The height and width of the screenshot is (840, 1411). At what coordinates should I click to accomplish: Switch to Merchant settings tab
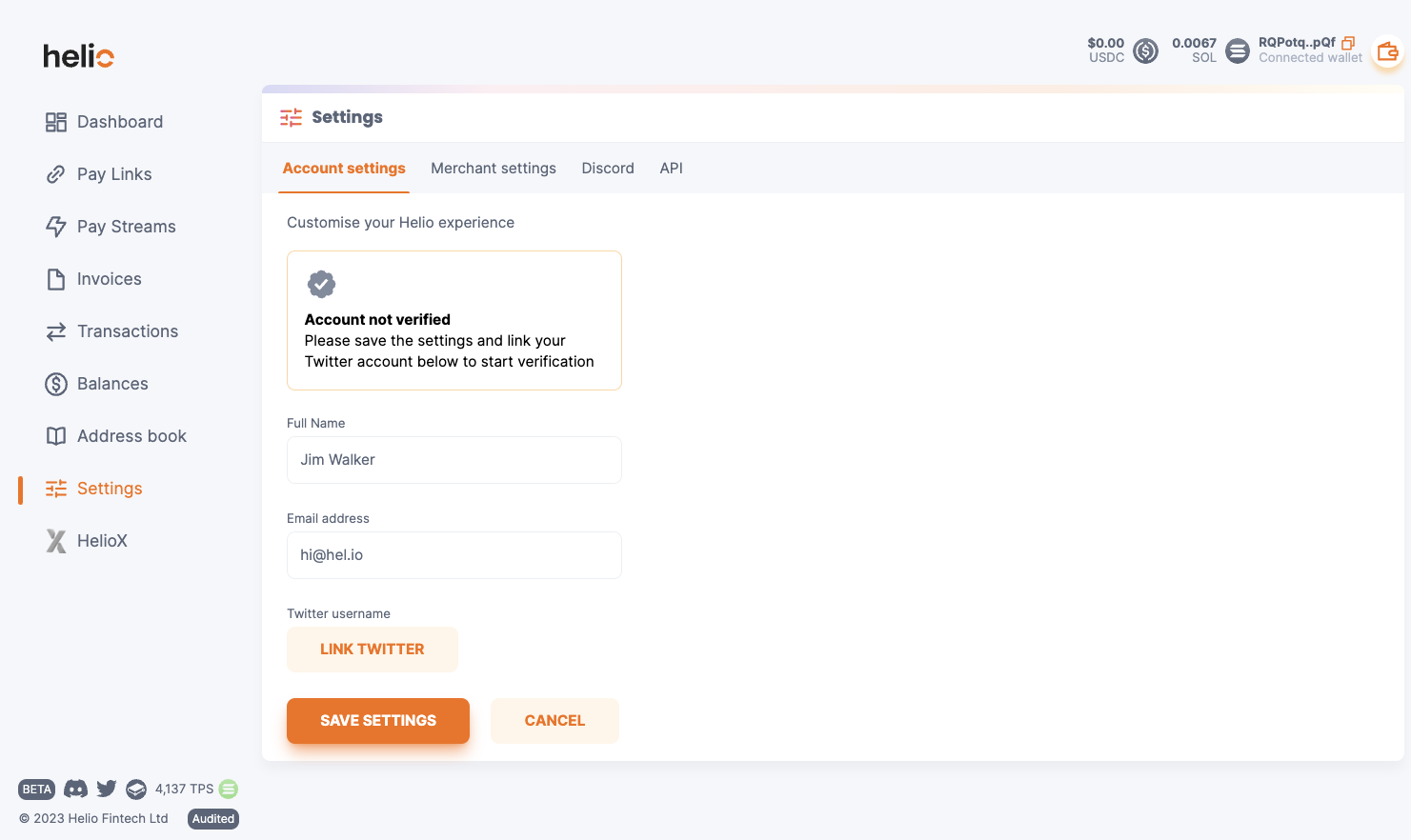pos(494,169)
